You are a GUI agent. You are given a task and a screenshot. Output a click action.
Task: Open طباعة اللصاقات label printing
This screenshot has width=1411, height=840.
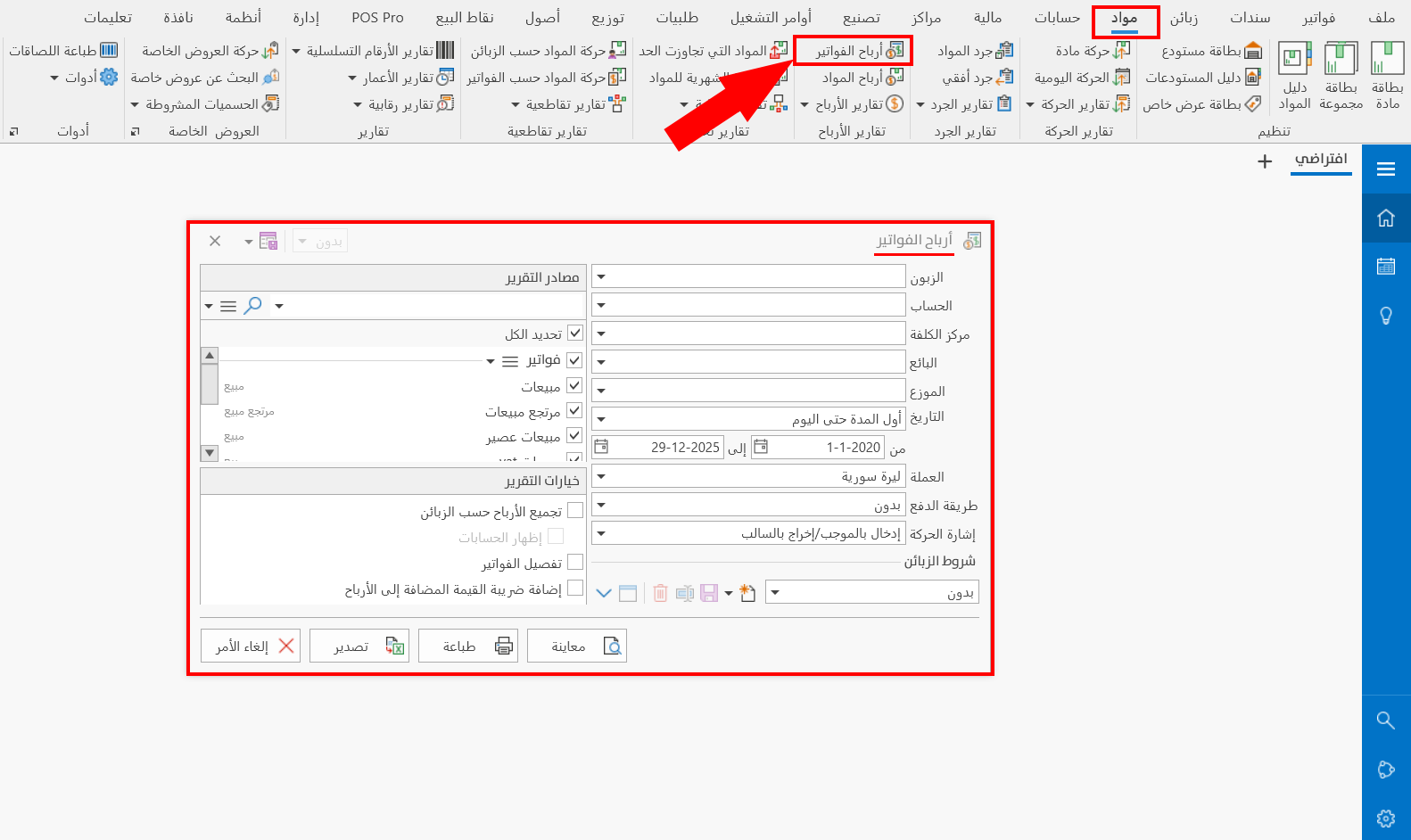(63, 51)
